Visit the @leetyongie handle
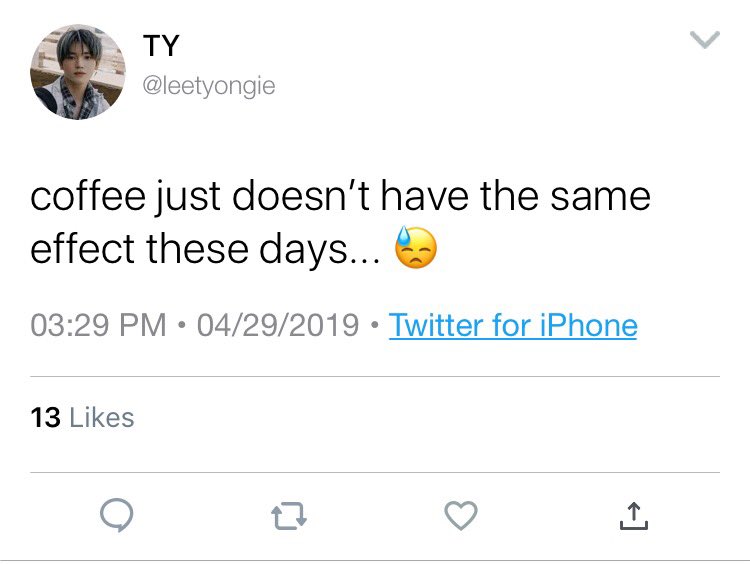 [x=209, y=86]
